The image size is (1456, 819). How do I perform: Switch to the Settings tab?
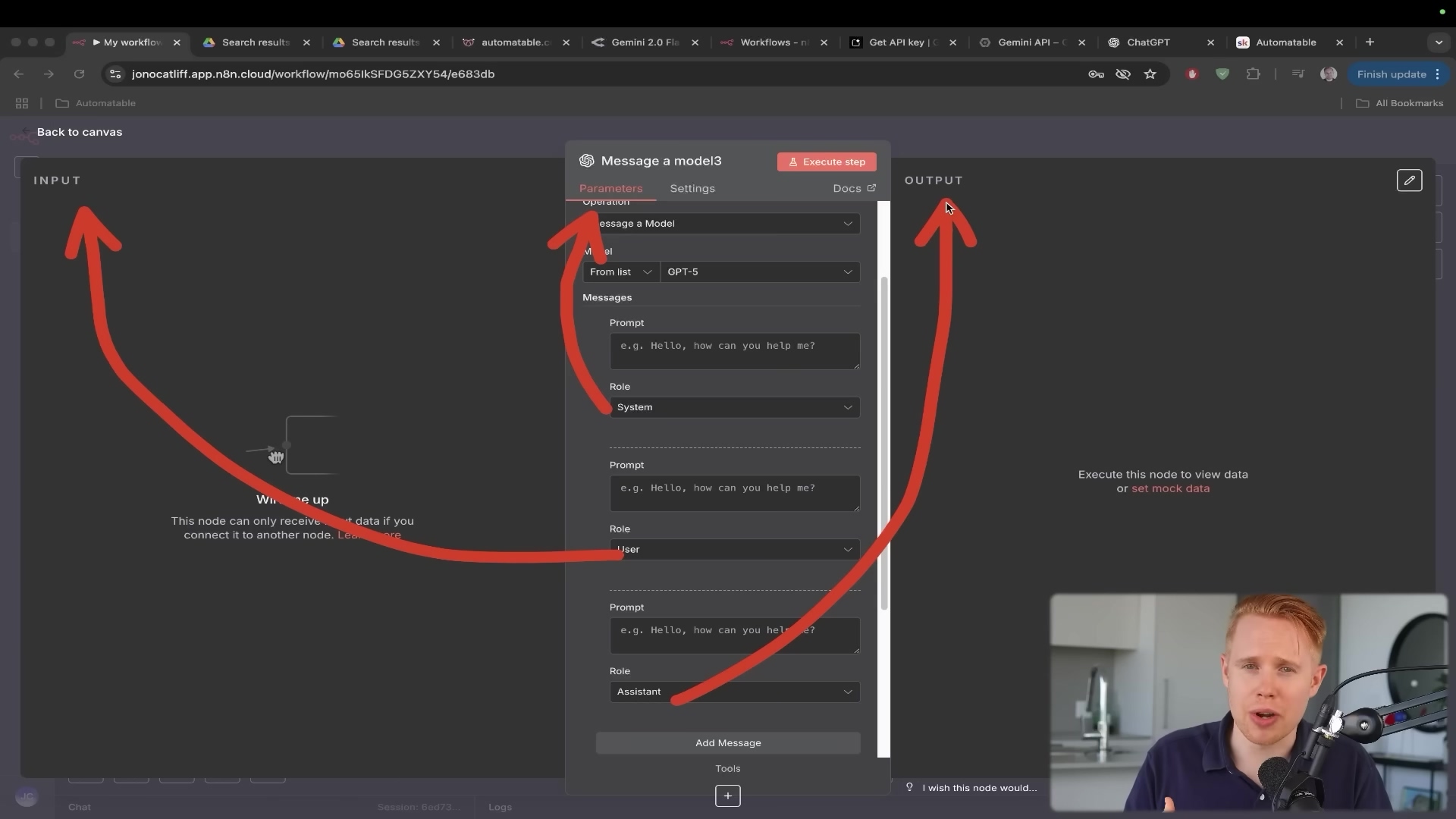point(692,188)
